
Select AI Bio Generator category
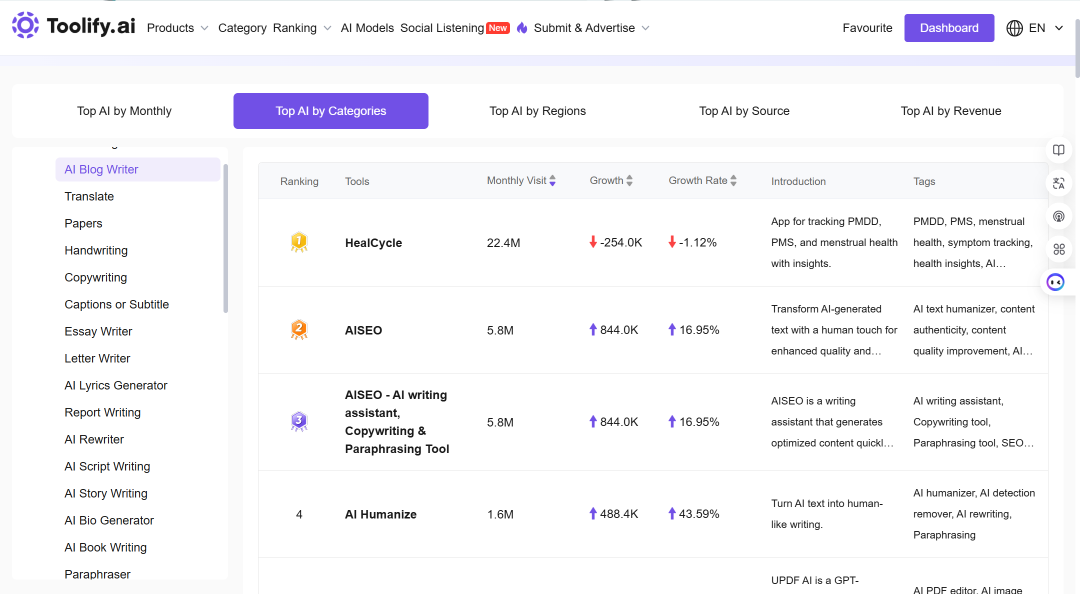109,520
